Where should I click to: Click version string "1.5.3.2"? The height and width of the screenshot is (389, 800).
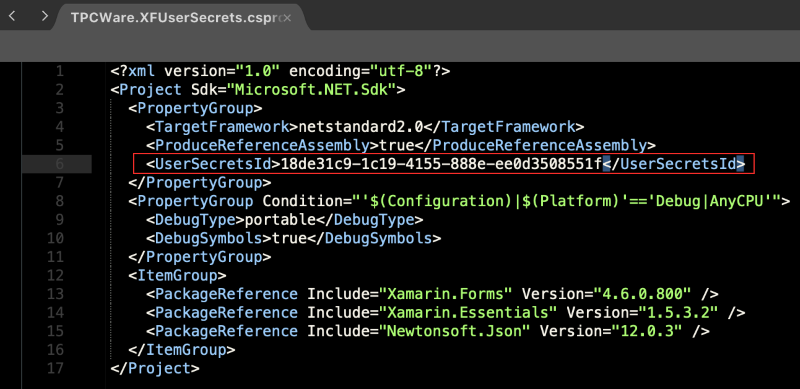click(678, 312)
